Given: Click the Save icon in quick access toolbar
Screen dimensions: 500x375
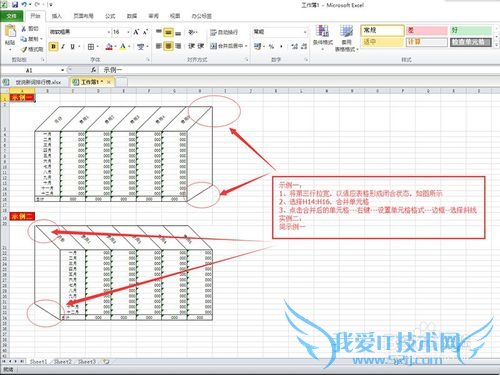Looking at the screenshot, I should 15,5.
